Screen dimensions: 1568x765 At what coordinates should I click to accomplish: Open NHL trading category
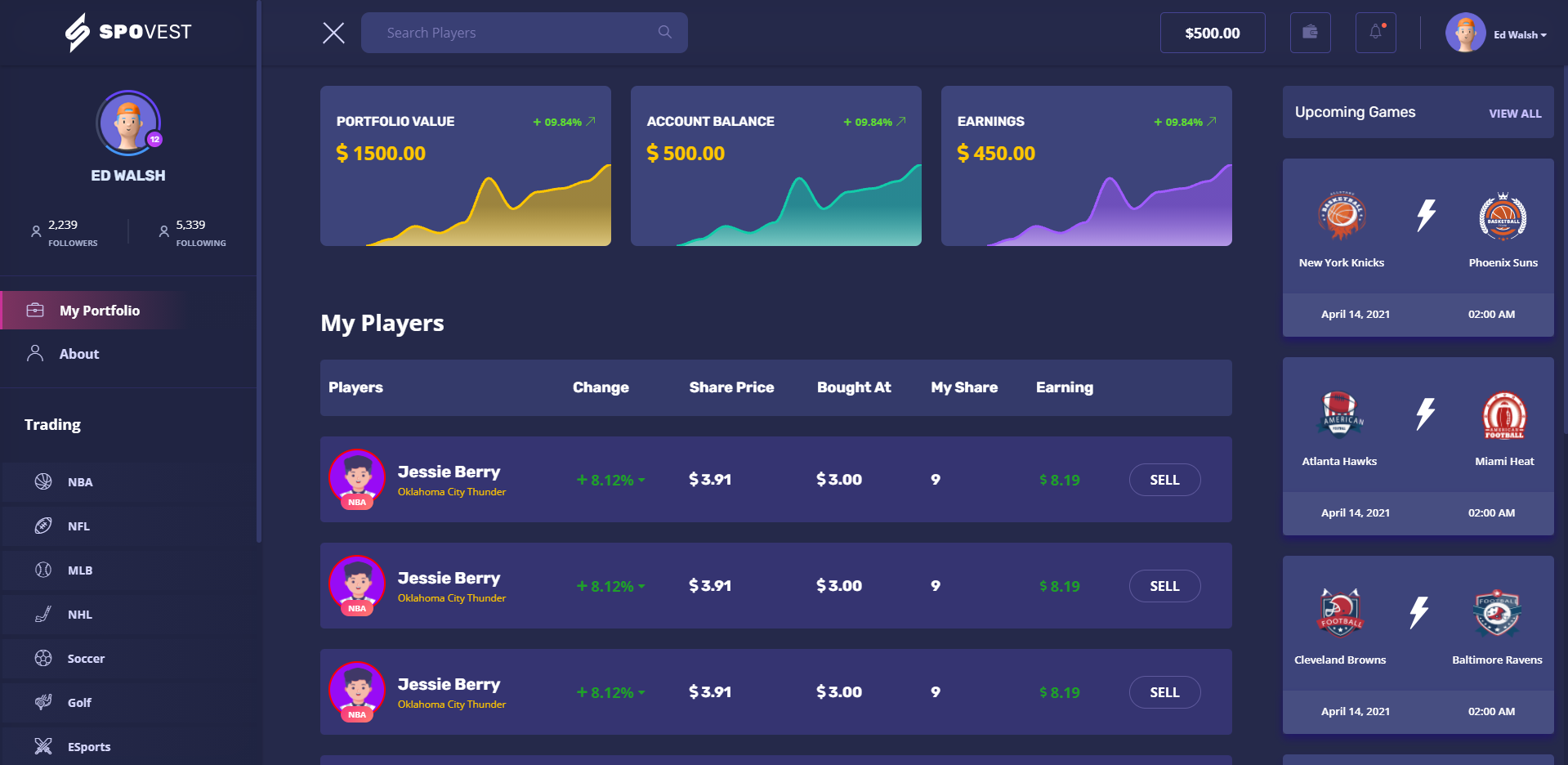128,615
